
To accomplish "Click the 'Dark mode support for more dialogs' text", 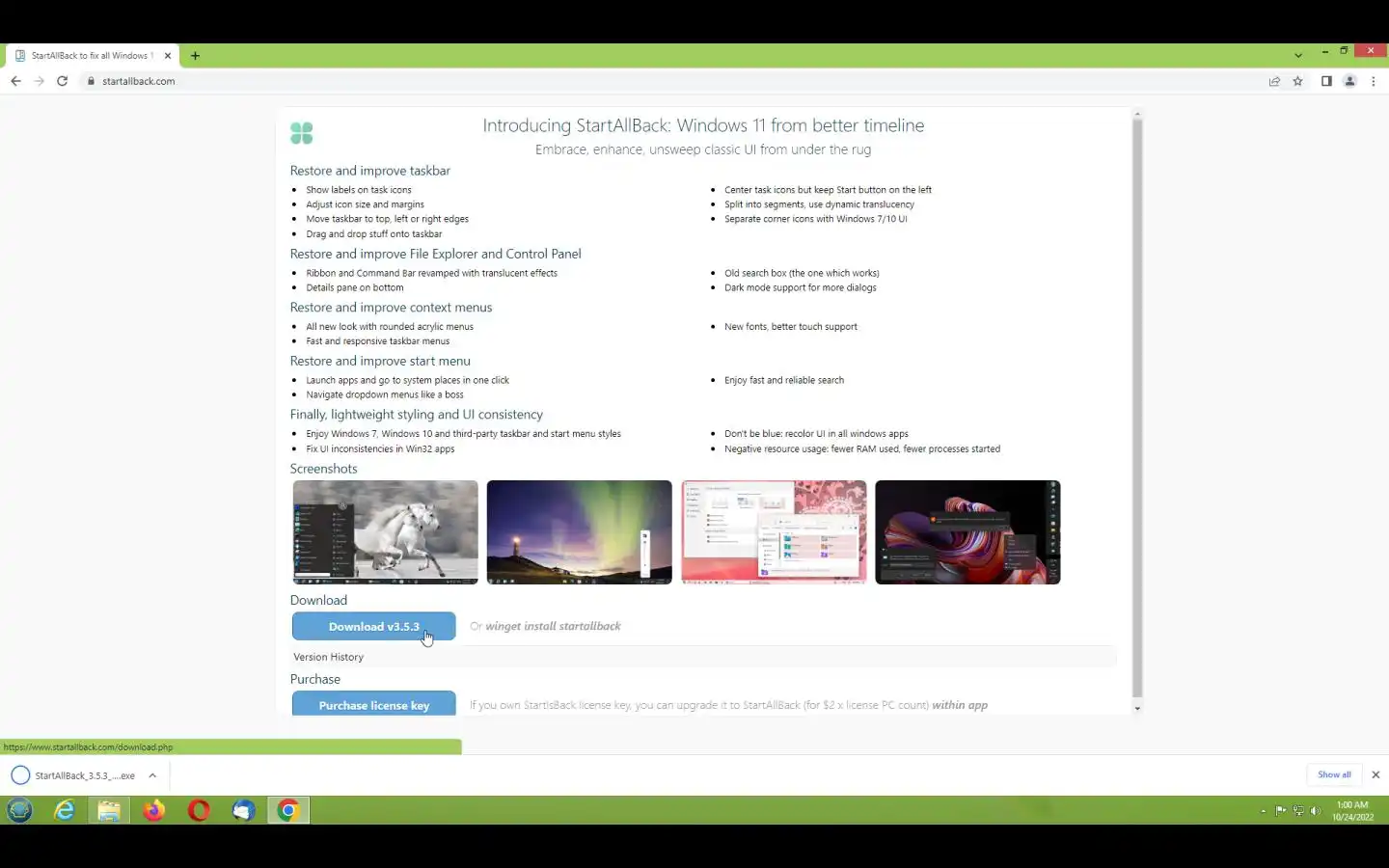I will [x=801, y=287].
